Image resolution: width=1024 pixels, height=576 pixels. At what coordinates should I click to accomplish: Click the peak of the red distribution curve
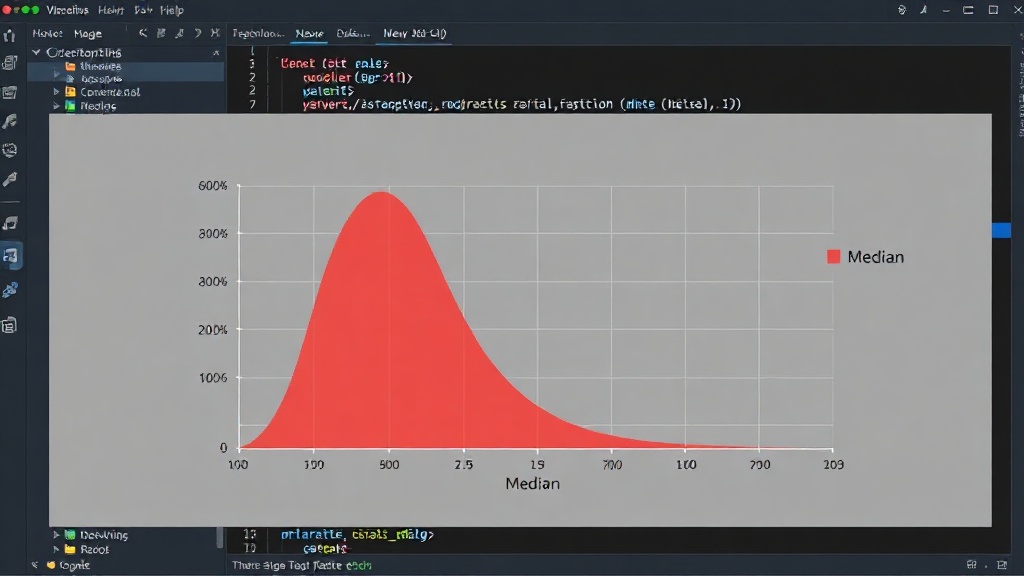[381, 193]
